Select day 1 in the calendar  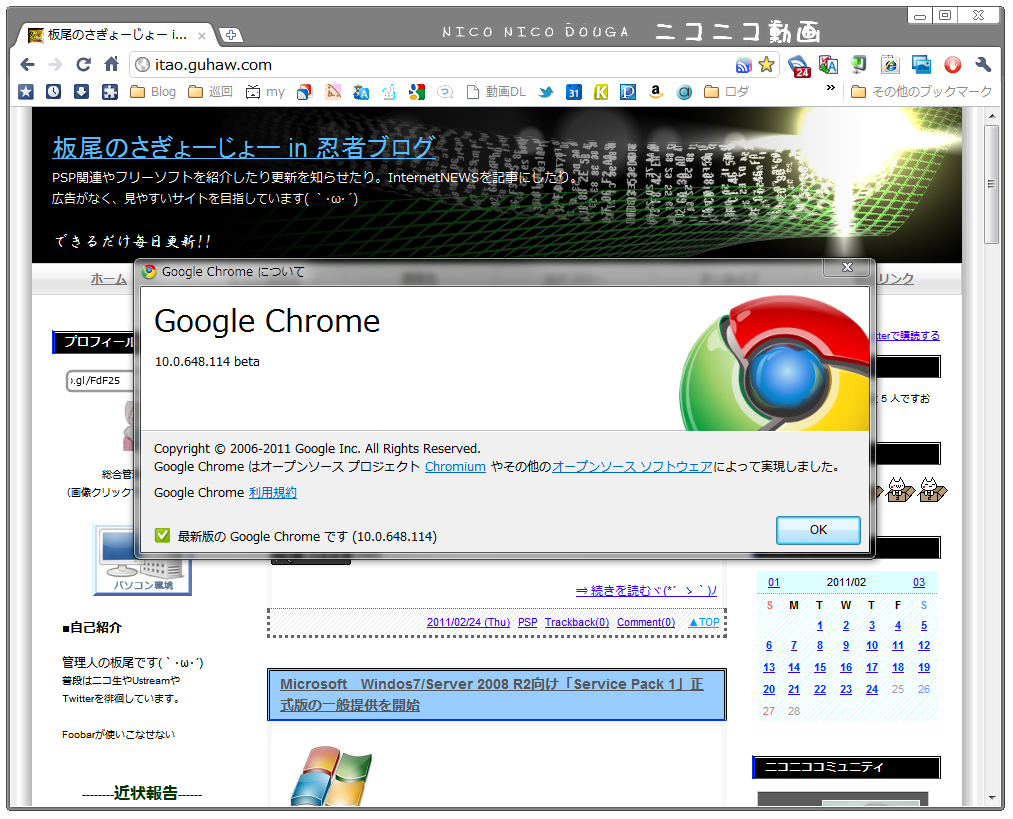coord(820,625)
